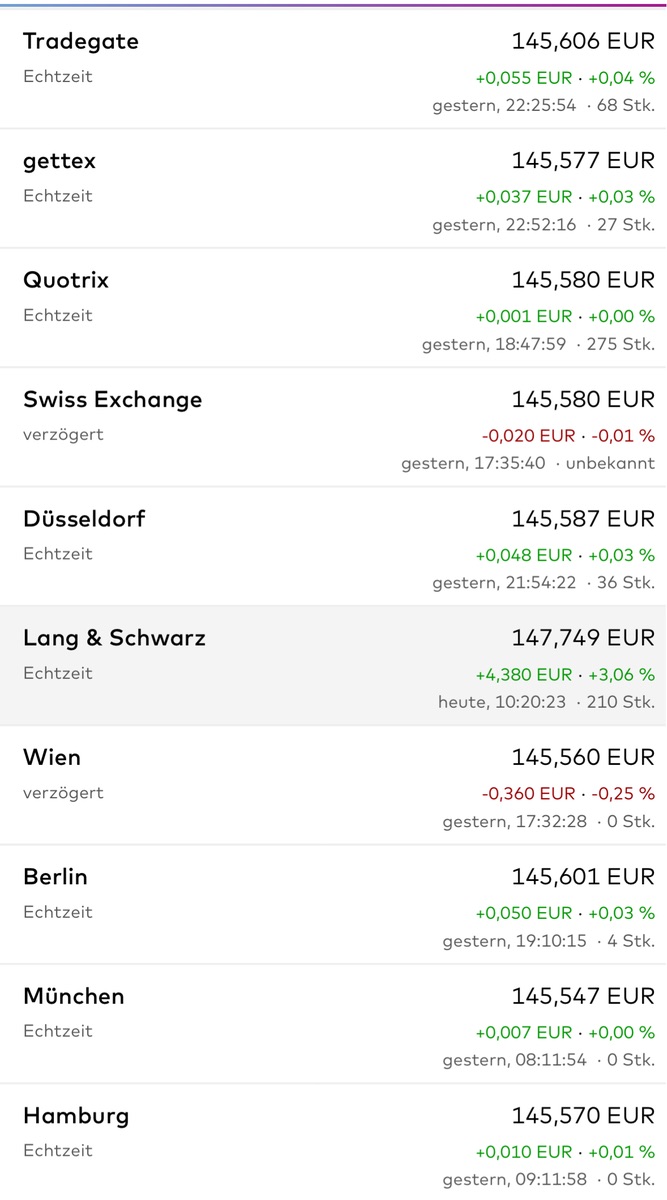Choose Quotrix as trading venue

[66, 280]
